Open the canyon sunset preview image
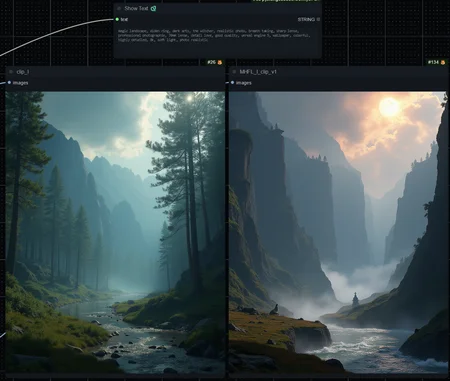This screenshot has height=381, width=450. (x=337, y=232)
